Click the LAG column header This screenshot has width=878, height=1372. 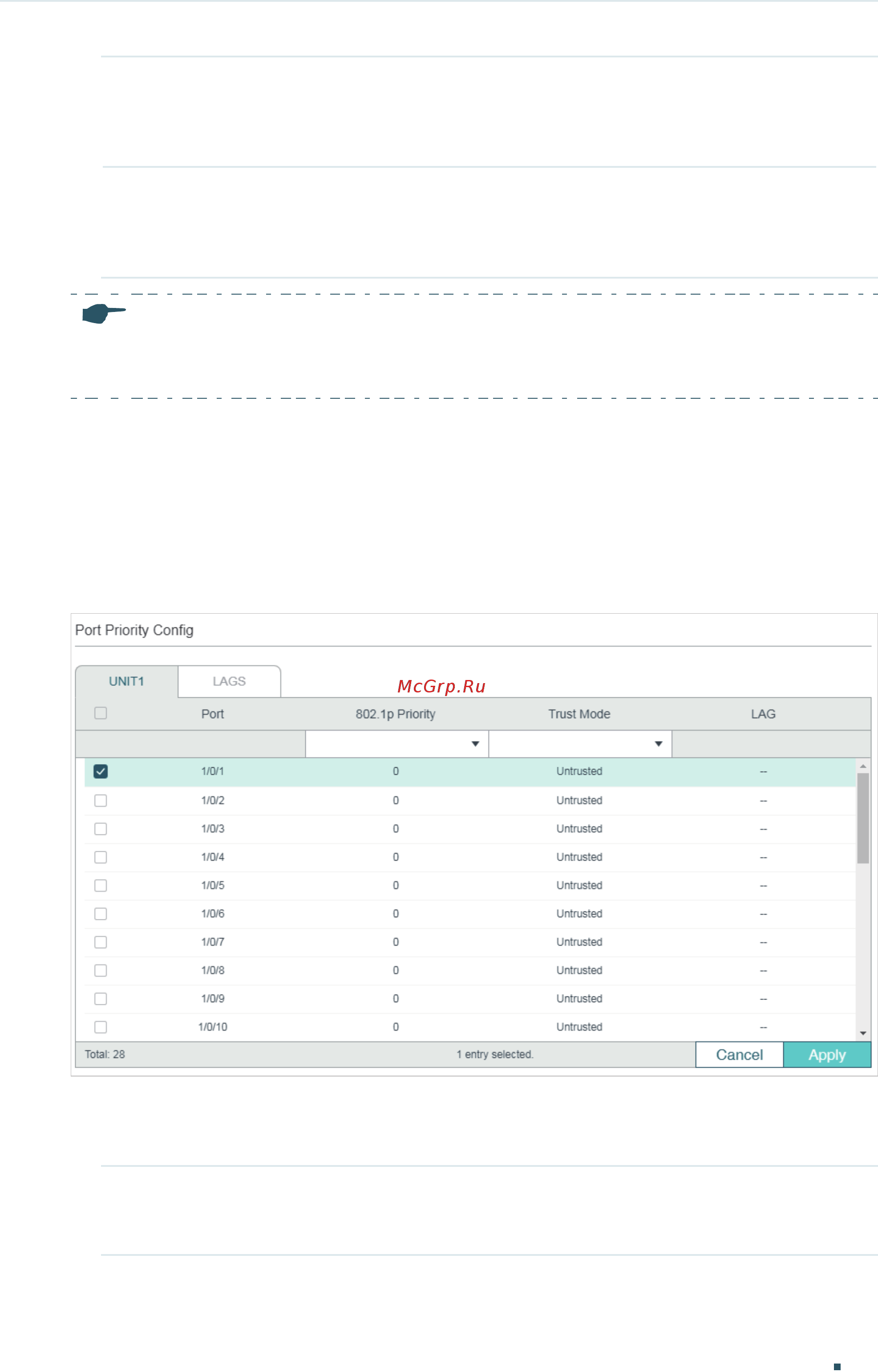763,714
